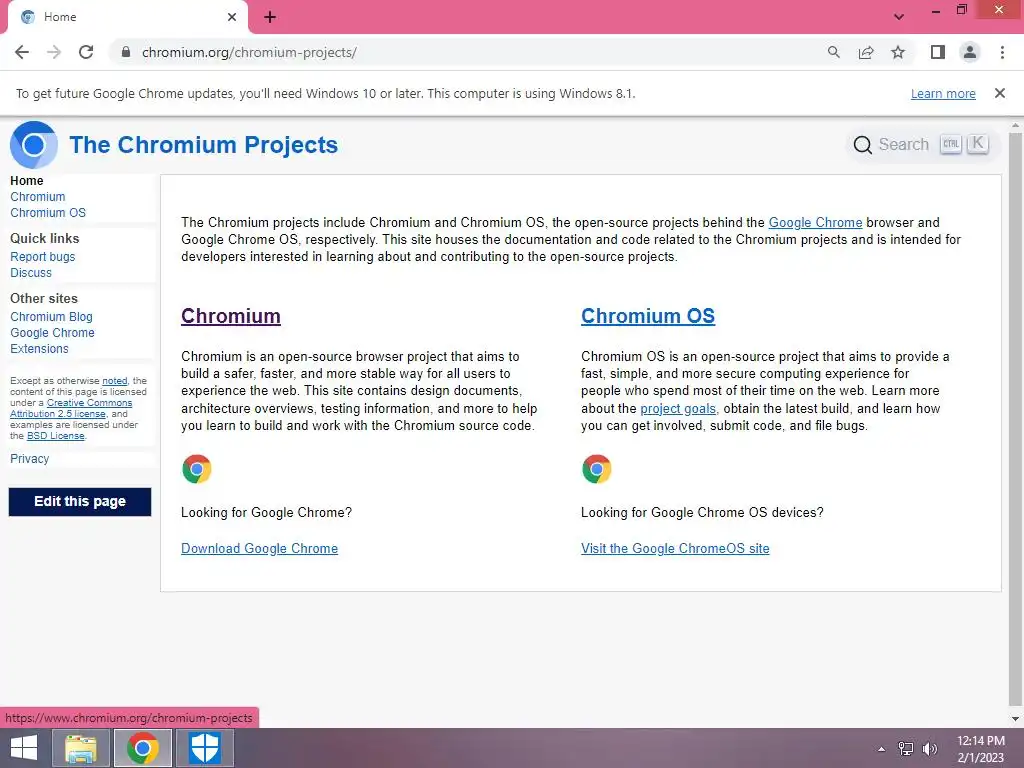Open Chrome's three-dot menu
This screenshot has width=1024, height=768.
pyautogui.click(x=1002, y=52)
